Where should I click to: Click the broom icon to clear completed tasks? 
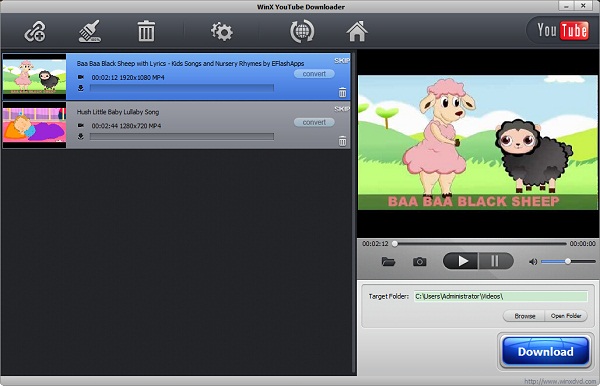point(90,31)
